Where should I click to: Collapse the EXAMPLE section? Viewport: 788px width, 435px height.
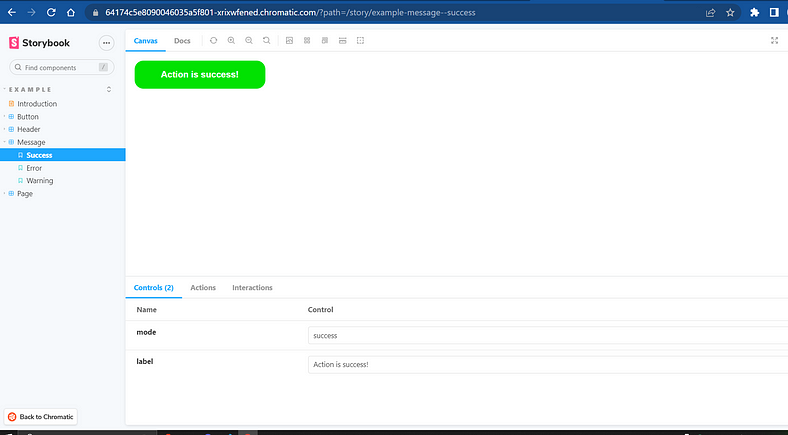pyautogui.click(x=28, y=89)
